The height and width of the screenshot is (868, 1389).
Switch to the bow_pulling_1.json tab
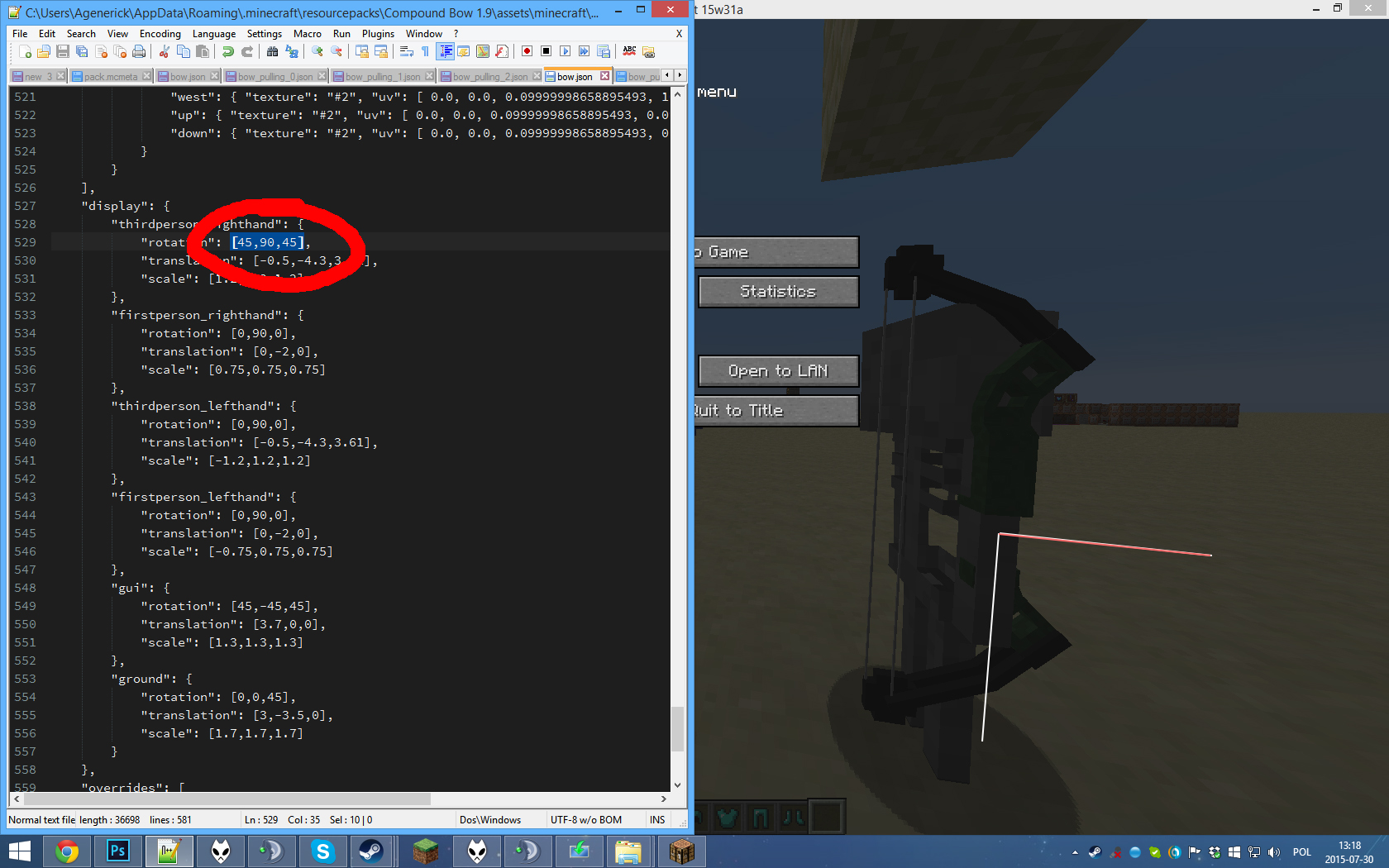(x=383, y=77)
